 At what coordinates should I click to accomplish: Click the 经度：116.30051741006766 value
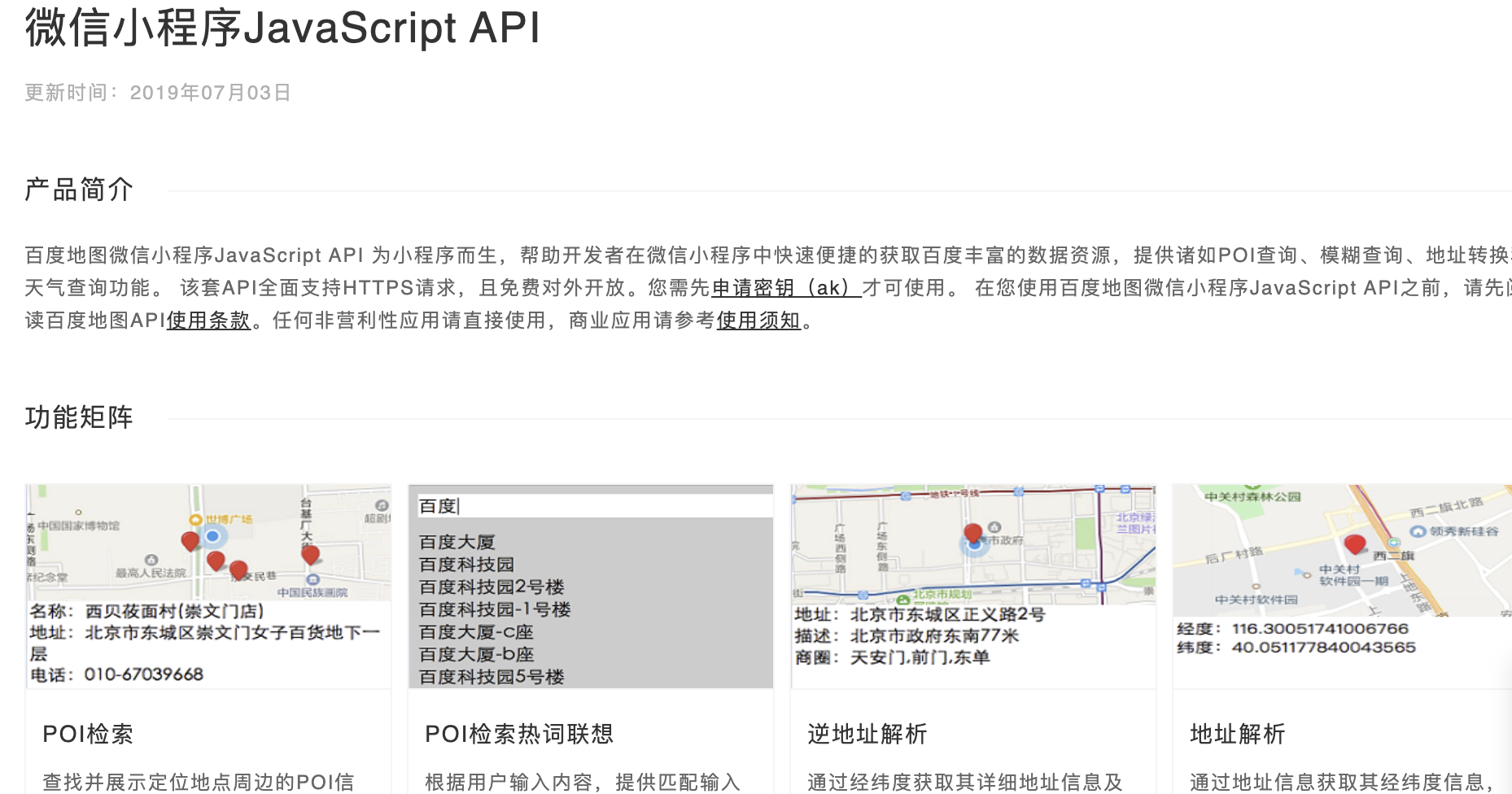(x=1292, y=629)
